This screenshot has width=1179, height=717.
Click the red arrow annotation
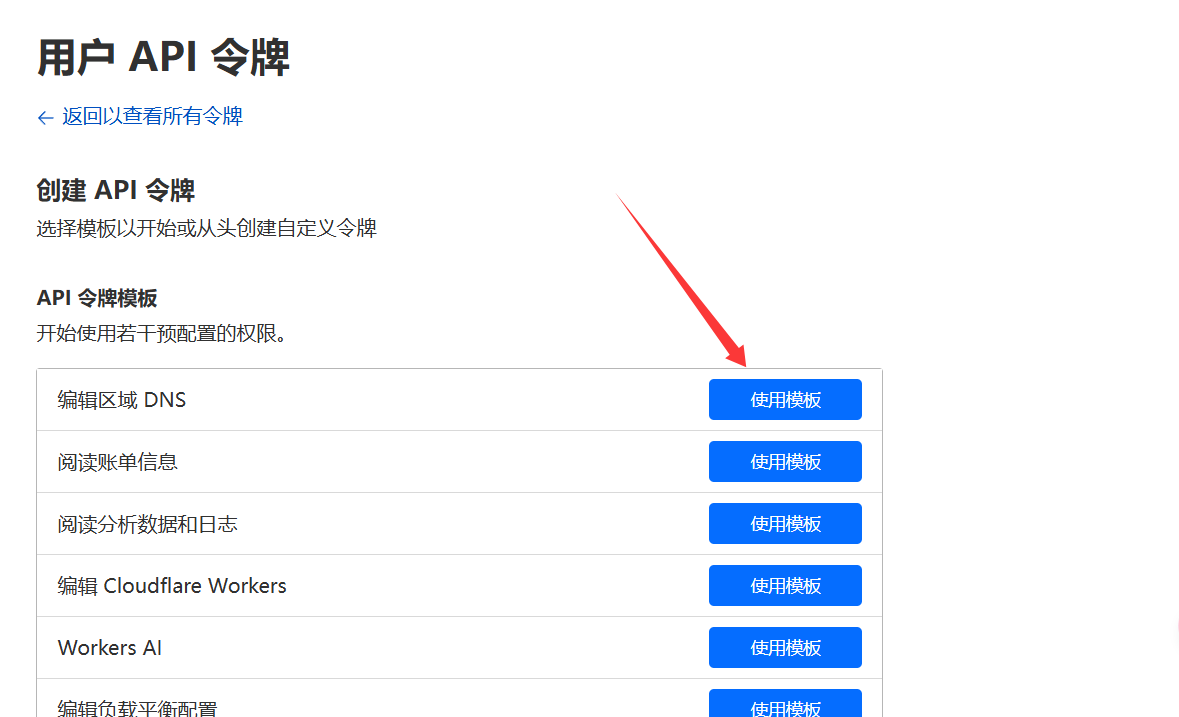pos(681,280)
